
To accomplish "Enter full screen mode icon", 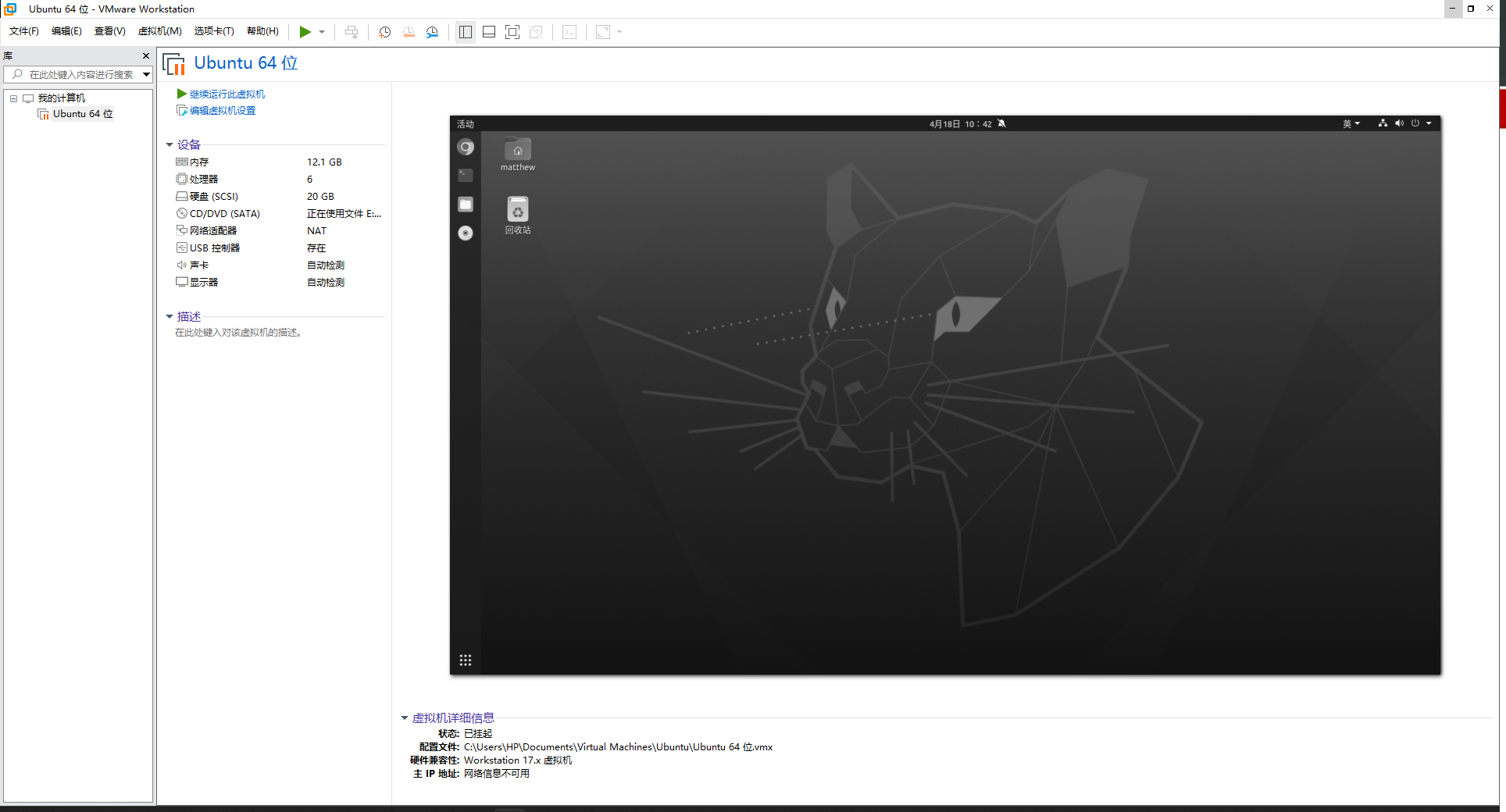I will point(512,32).
